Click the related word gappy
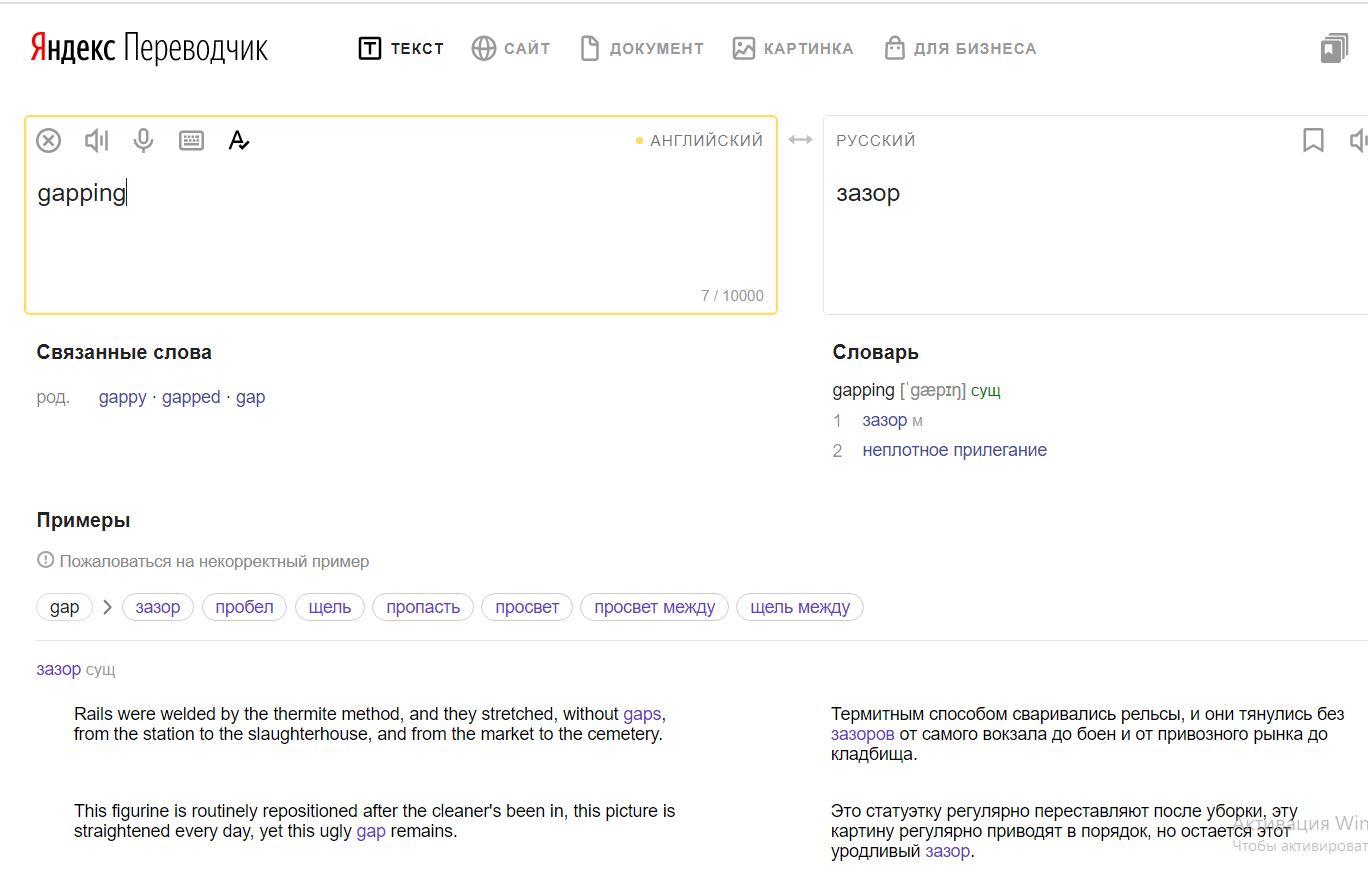 (x=122, y=397)
